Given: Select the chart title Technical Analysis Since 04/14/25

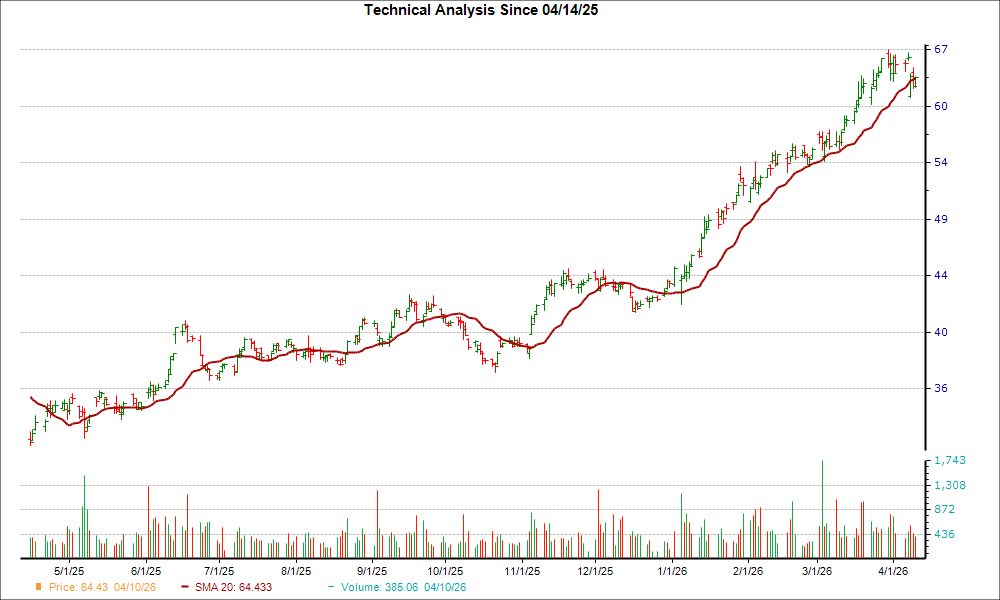Looking at the screenshot, I should pyautogui.click(x=483, y=12).
